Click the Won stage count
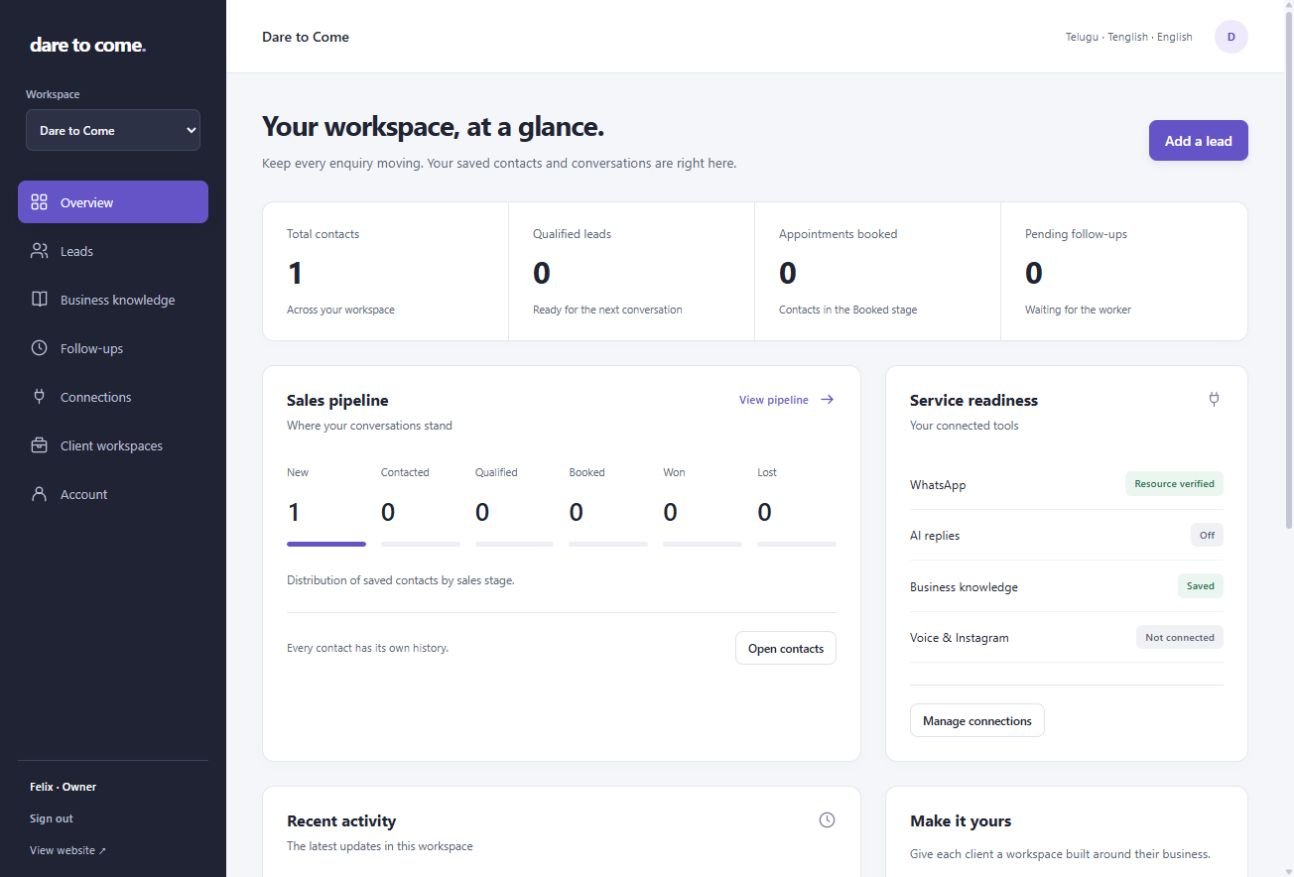This screenshot has width=1294, height=877. coord(670,513)
